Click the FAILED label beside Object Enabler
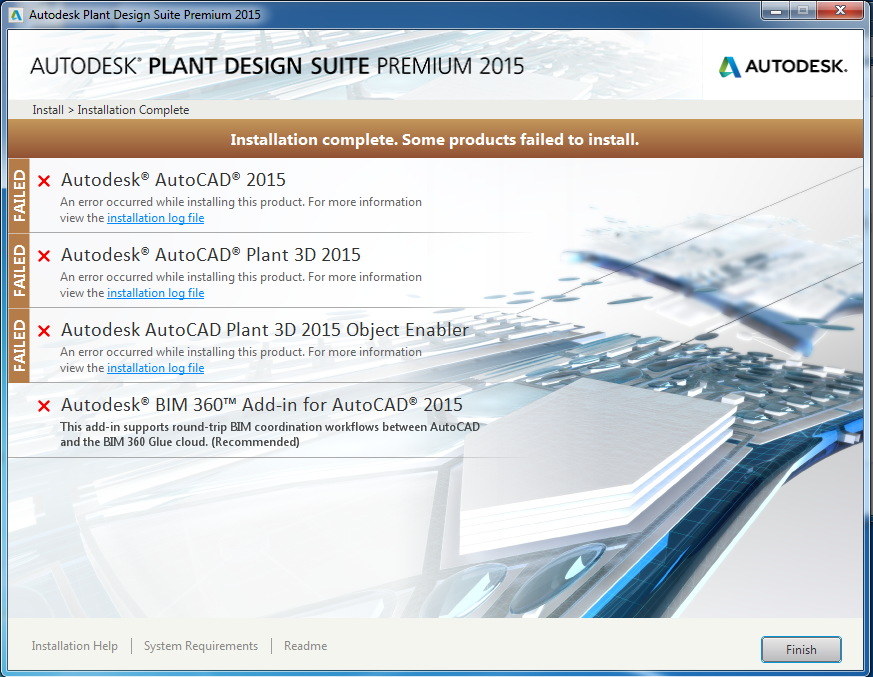 tap(19, 345)
